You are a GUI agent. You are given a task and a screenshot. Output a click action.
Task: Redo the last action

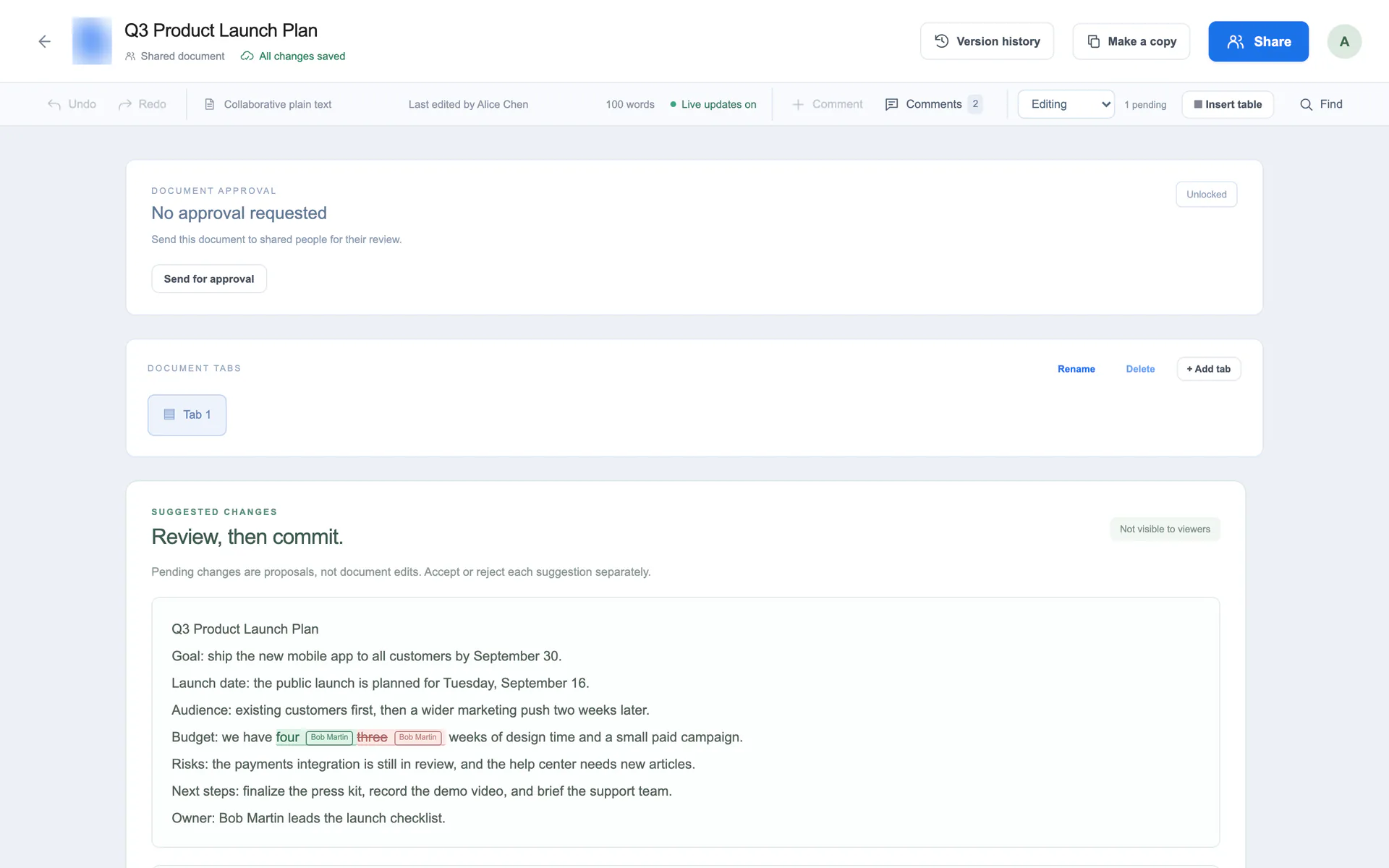pyautogui.click(x=142, y=104)
